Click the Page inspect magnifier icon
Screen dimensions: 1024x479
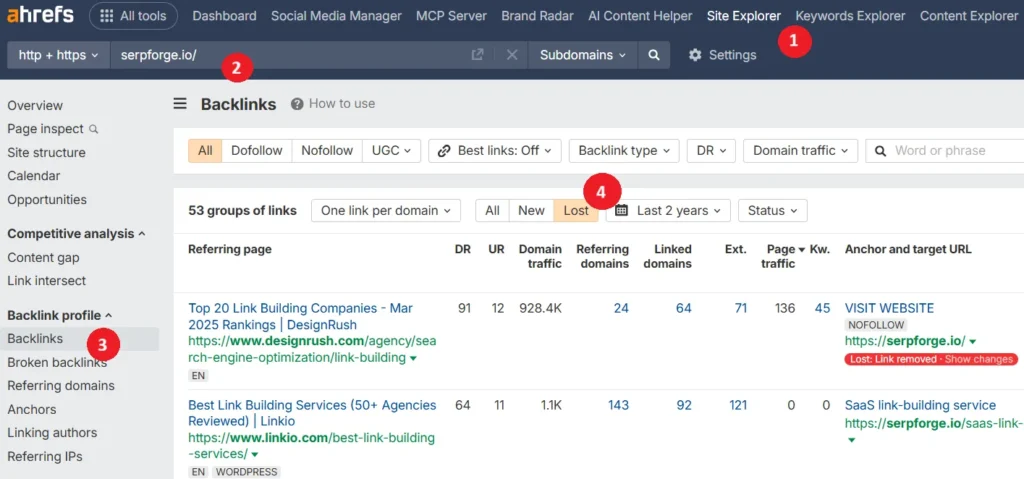click(x=93, y=129)
